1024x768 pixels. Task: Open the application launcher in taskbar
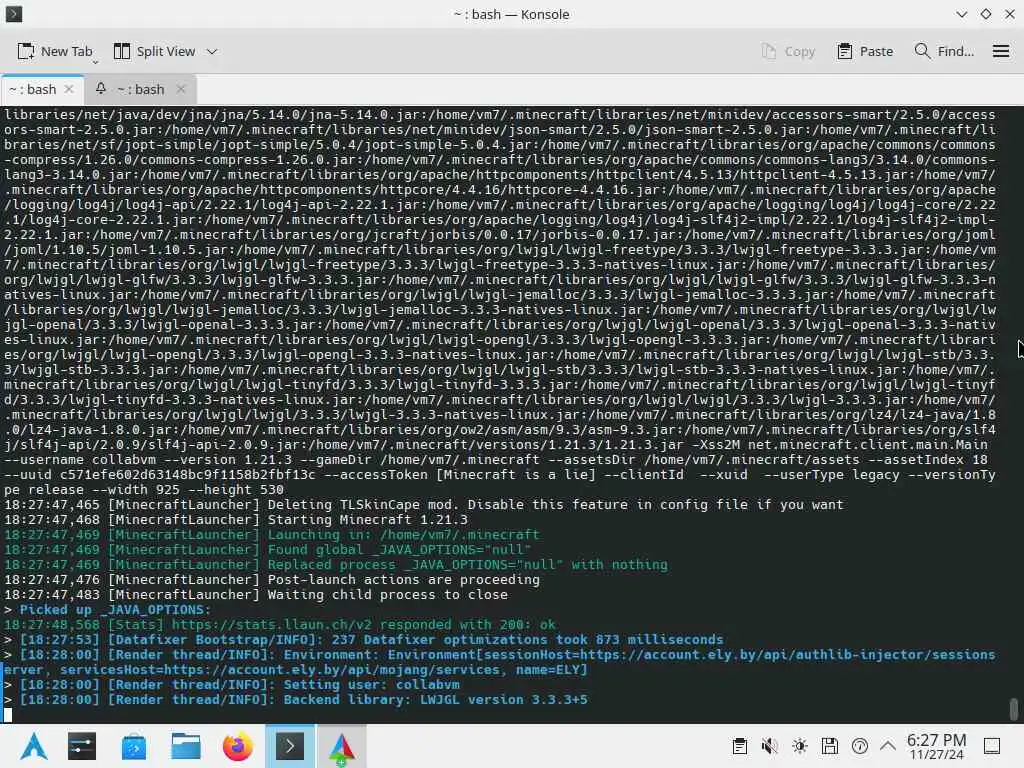coord(33,746)
